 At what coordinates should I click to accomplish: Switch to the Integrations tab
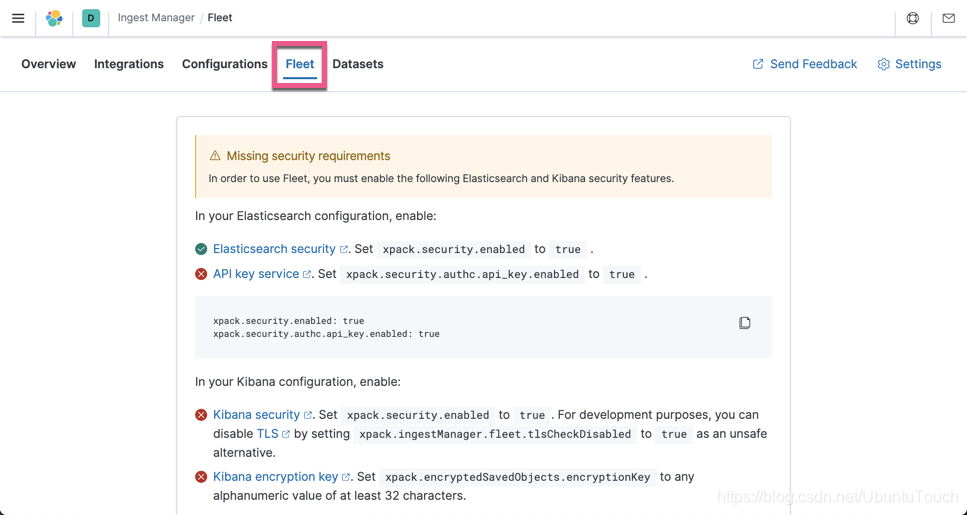click(129, 64)
